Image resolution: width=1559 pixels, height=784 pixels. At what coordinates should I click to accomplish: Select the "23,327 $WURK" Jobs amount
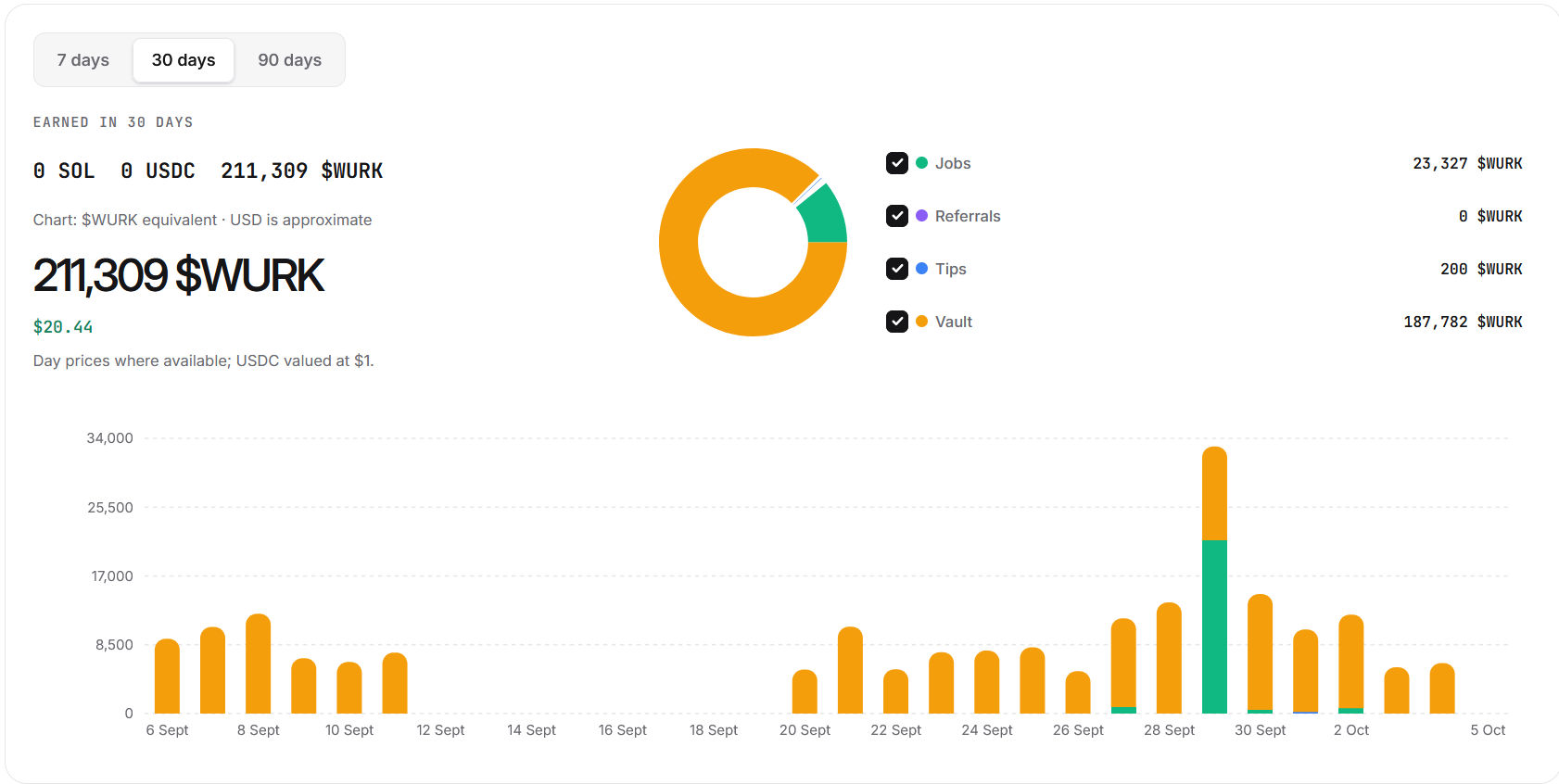click(x=1467, y=163)
